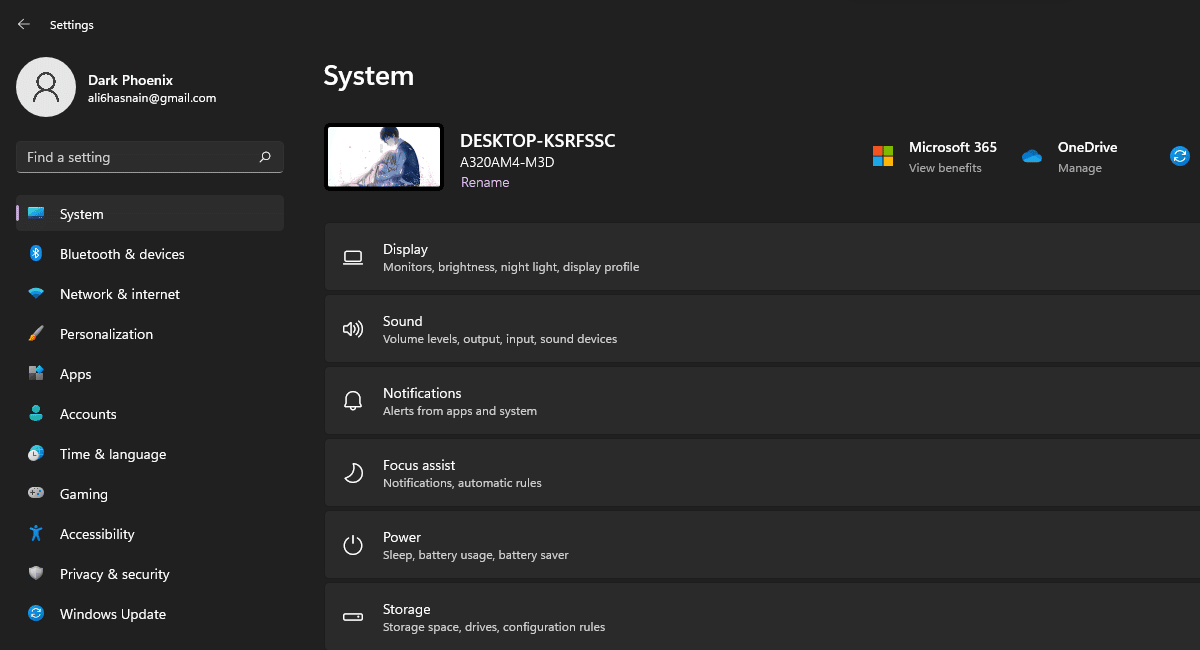Open the Focus assist settings row
This screenshot has height=650, width=1200.
point(760,473)
